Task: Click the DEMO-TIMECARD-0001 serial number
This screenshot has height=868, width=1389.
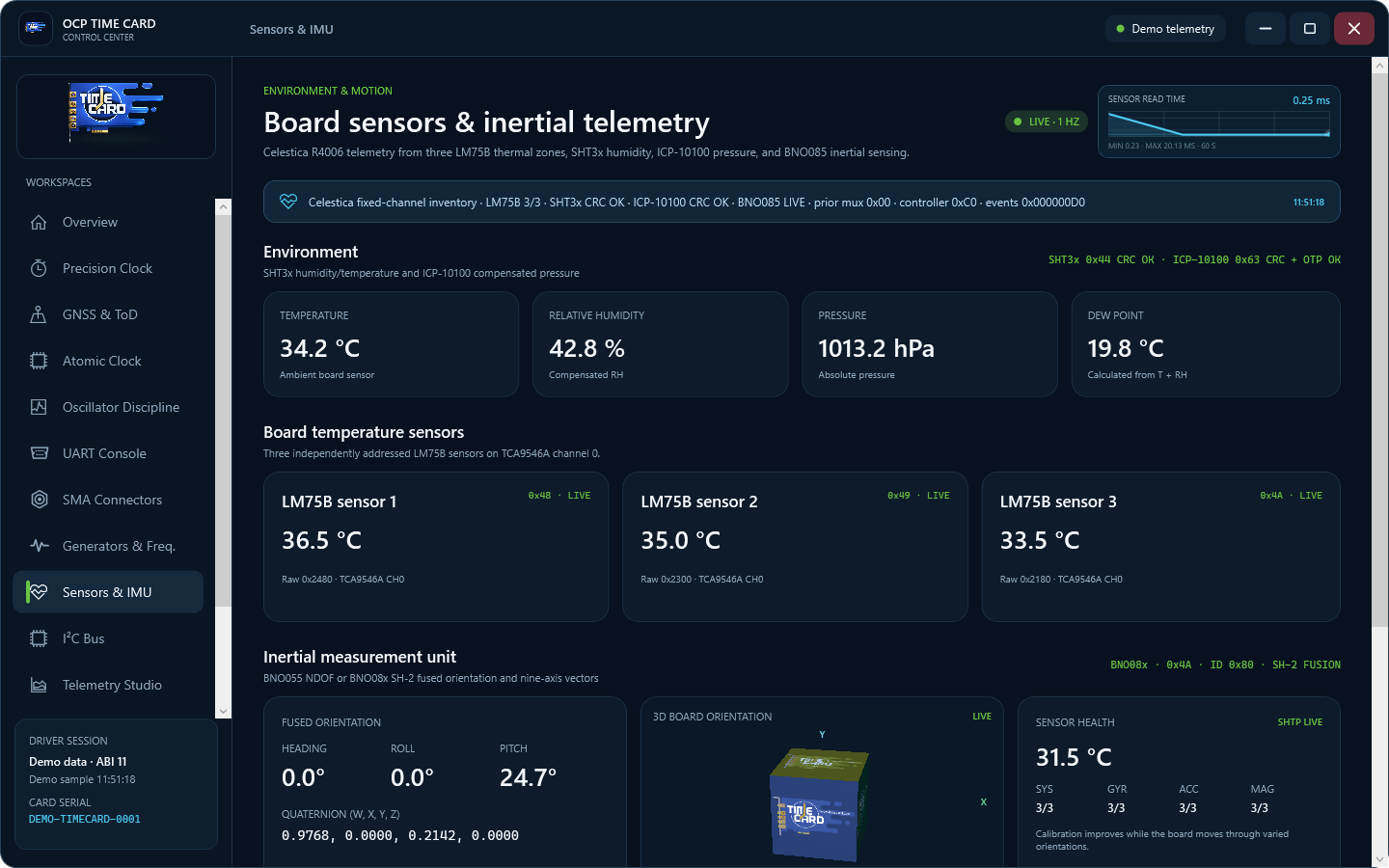Action: pyautogui.click(x=85, y=819)
